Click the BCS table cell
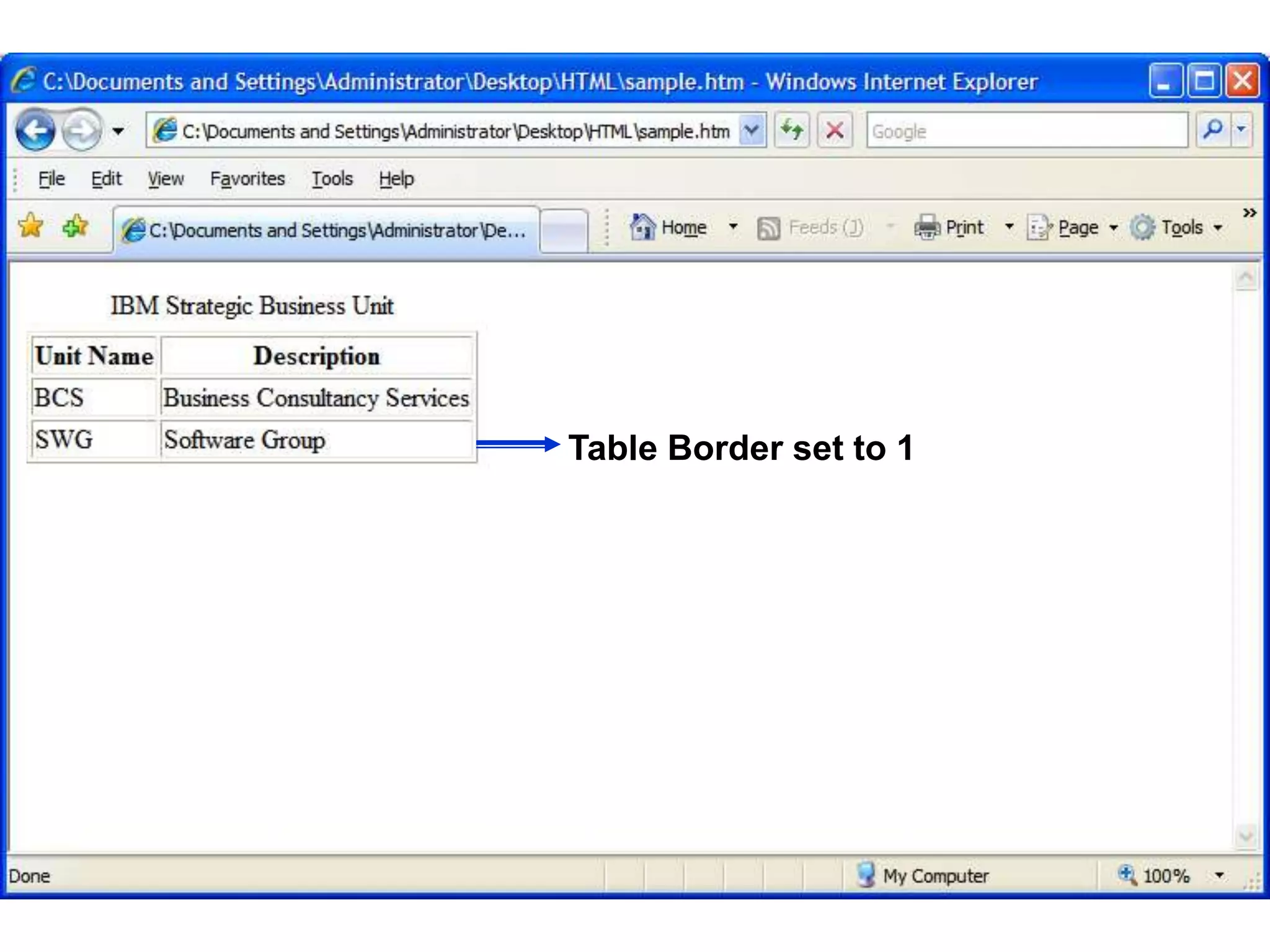Image resolution: width=1270 pixels, height=952 pixels. tap(94, 397)
